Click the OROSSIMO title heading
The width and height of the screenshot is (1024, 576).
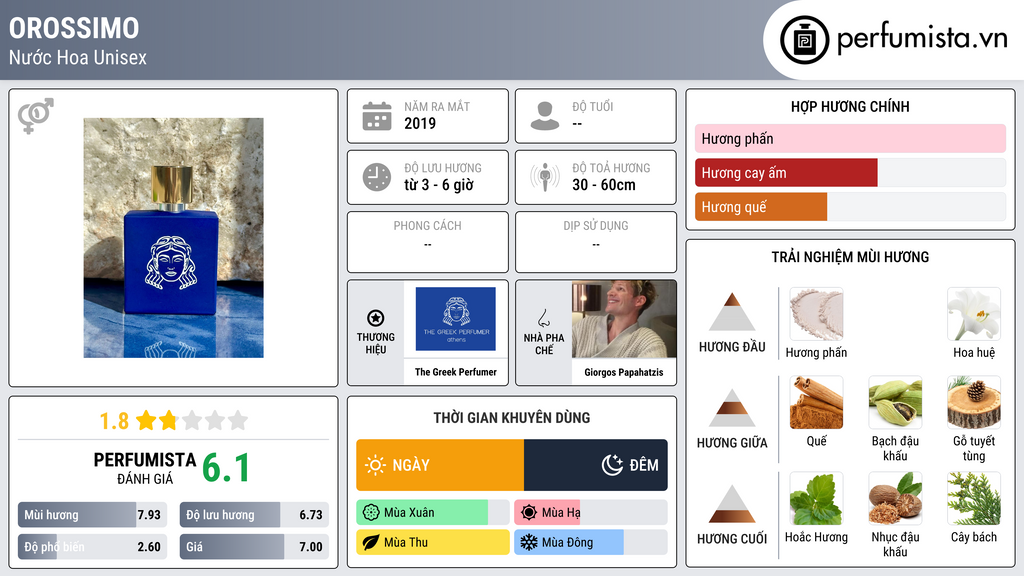74,28
